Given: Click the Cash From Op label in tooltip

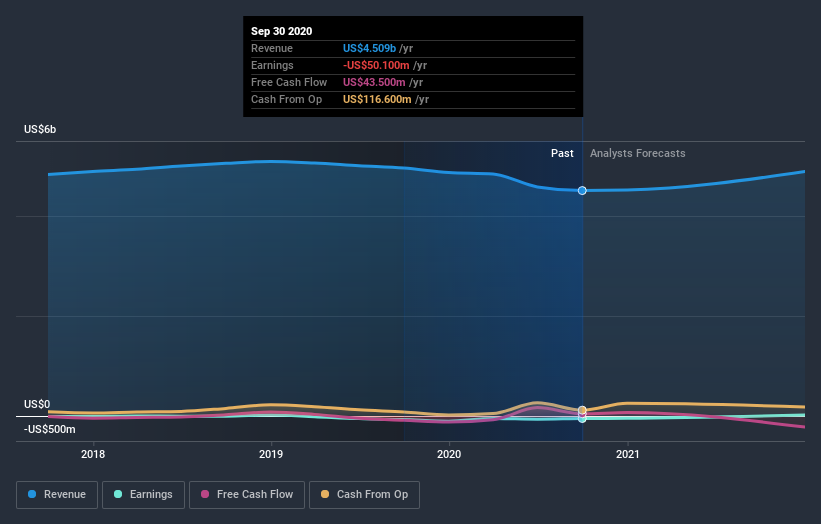Looking at the screenshot, I should click(x=286, y=99).
